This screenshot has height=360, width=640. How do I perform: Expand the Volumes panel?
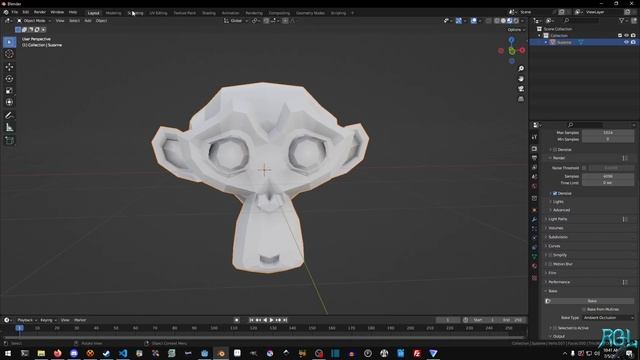tap(556, 228)
